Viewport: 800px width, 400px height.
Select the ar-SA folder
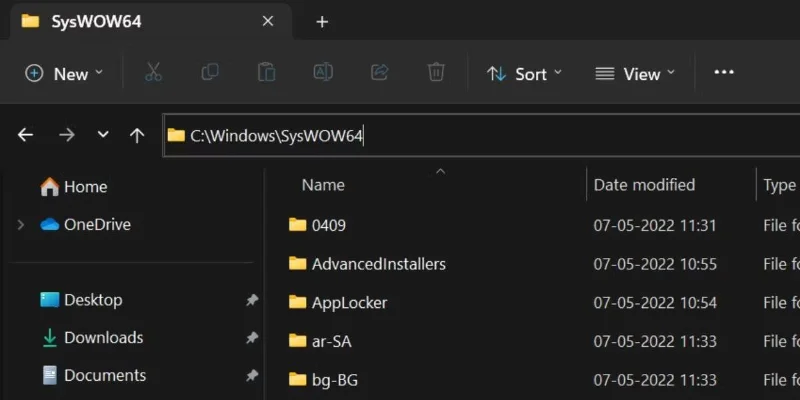[x=320, y=341]
